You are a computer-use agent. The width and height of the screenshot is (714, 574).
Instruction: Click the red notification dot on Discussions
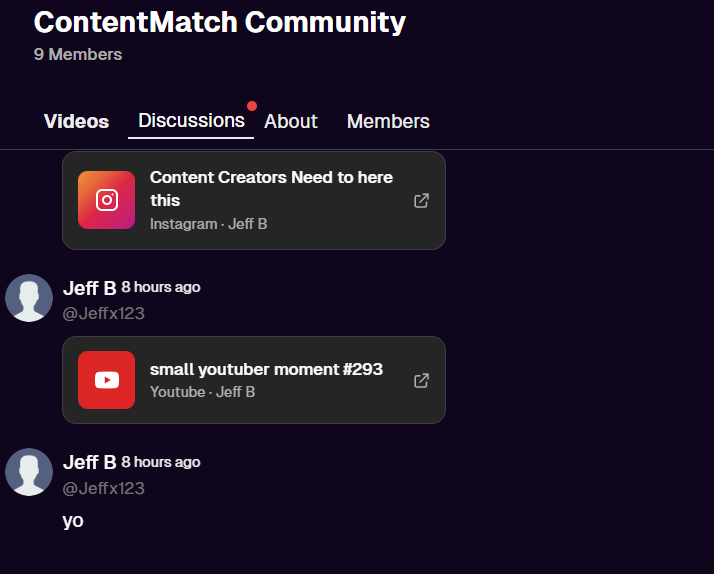(x=252, y=106)
